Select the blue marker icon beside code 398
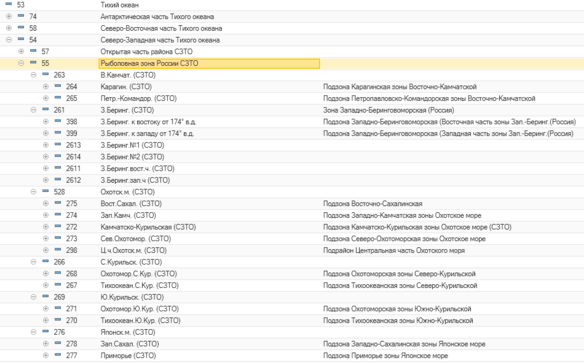 point(58,121)
